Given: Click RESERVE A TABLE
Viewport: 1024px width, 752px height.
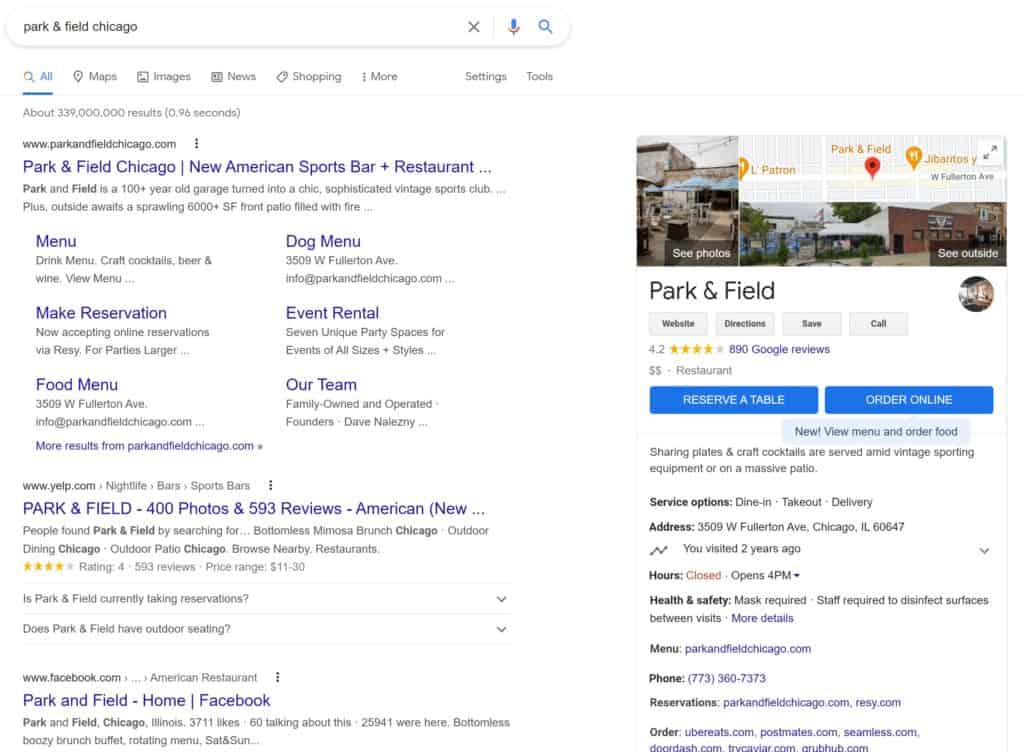Looking at the screenshot, I should coord(733,400).
